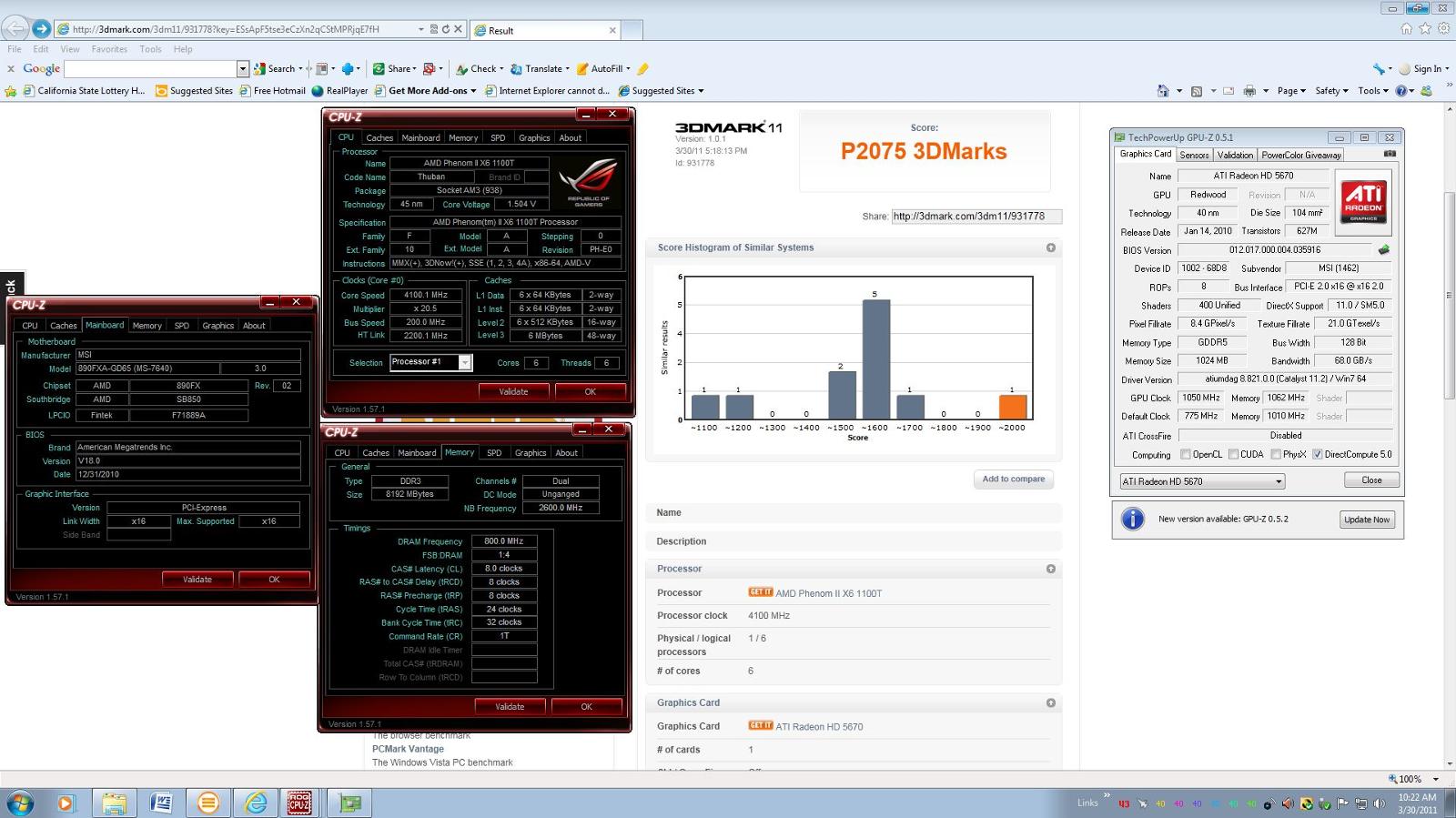Click the blue help question mark icon
Screen dimensions: 1456x818
click(1401, 91)
